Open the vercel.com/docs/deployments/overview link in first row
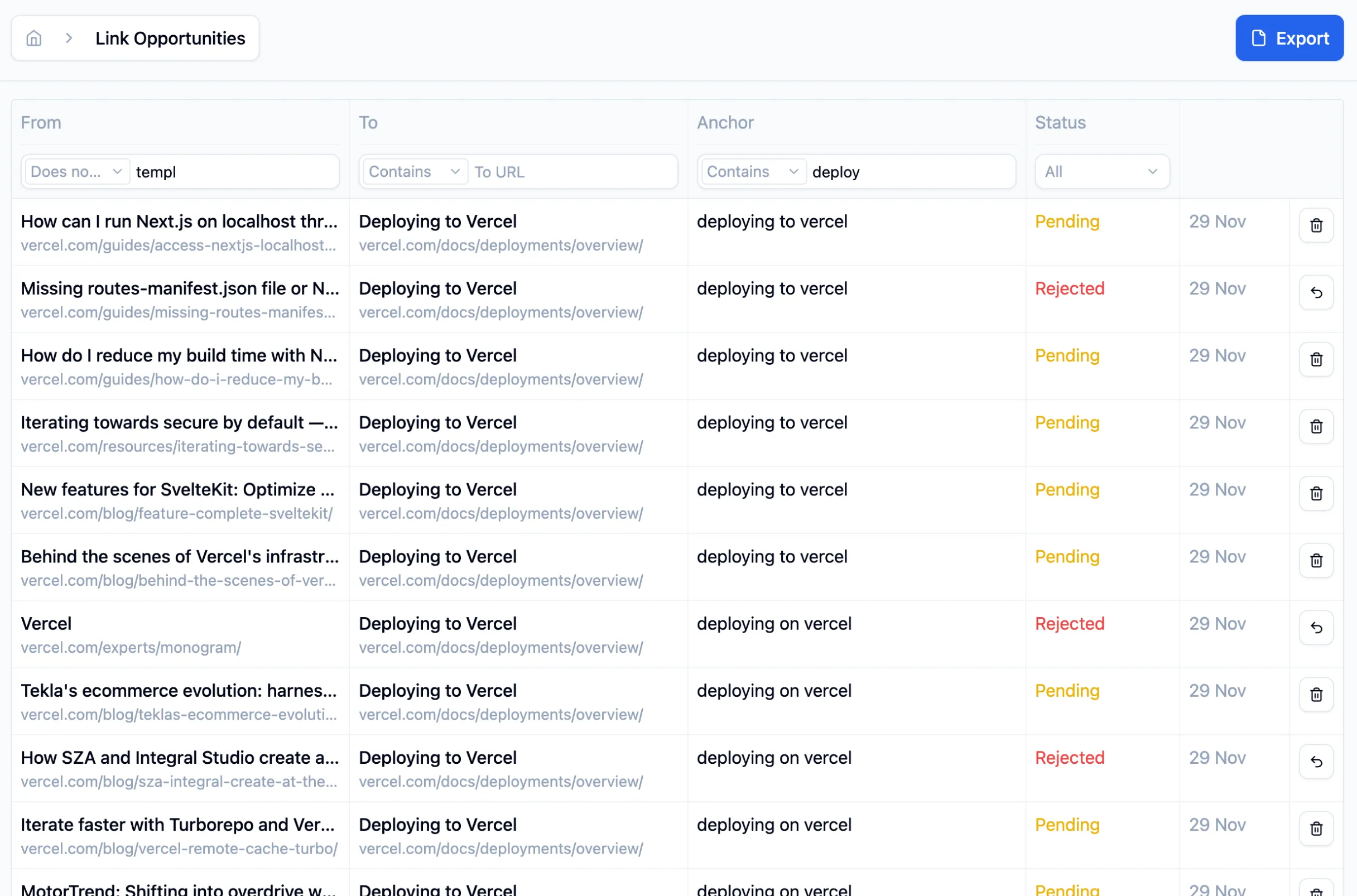Viewport: 1357px width, 896px height. [501, 245]
